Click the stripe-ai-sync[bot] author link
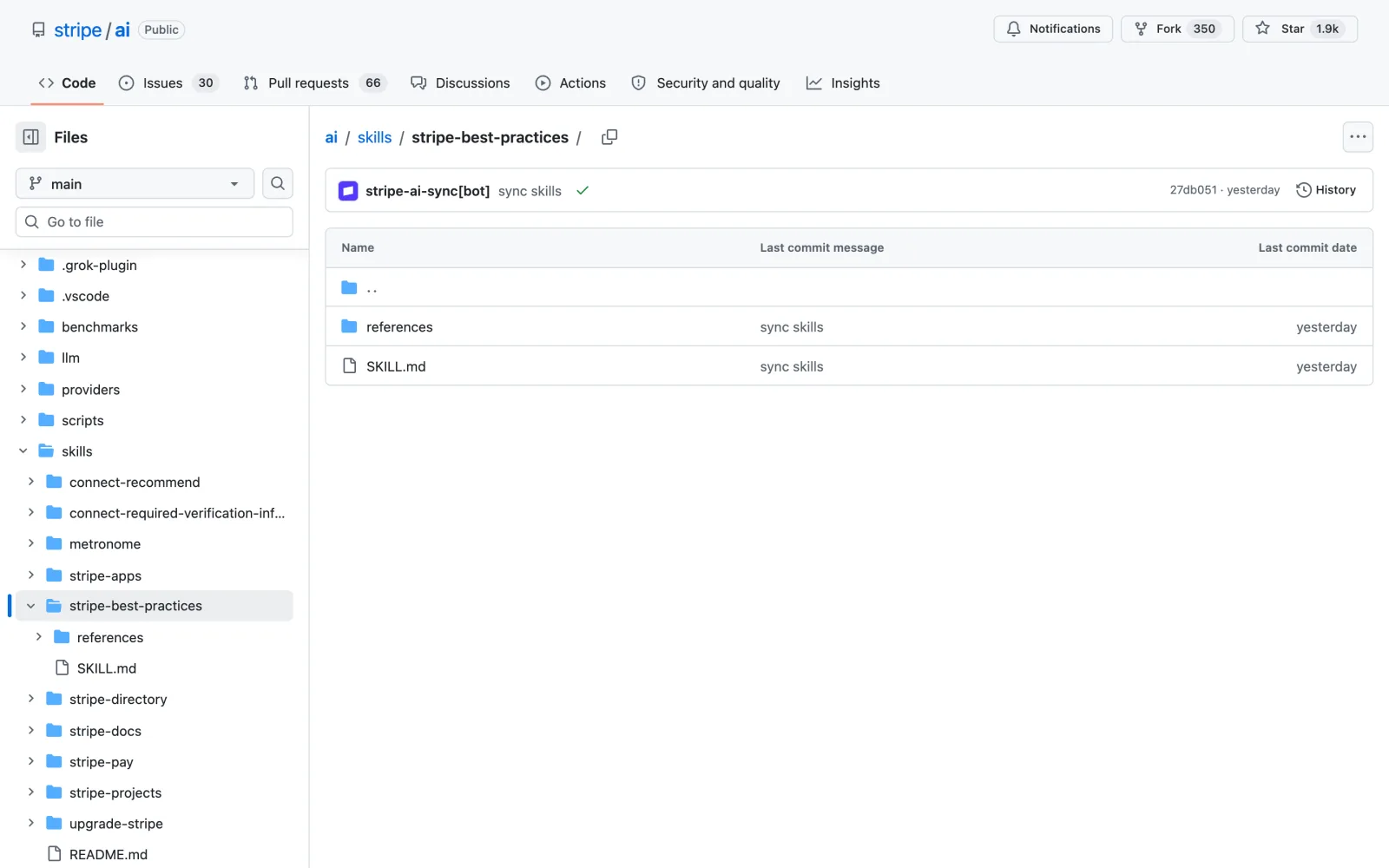Screen dimensions: 1389x868 (x=427, y=191)
